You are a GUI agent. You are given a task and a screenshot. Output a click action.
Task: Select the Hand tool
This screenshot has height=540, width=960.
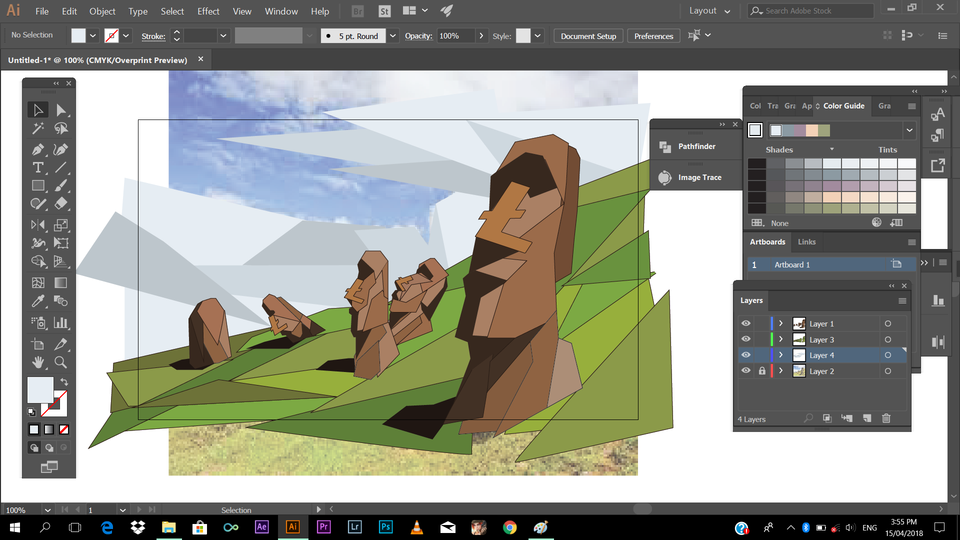point(38,362)
